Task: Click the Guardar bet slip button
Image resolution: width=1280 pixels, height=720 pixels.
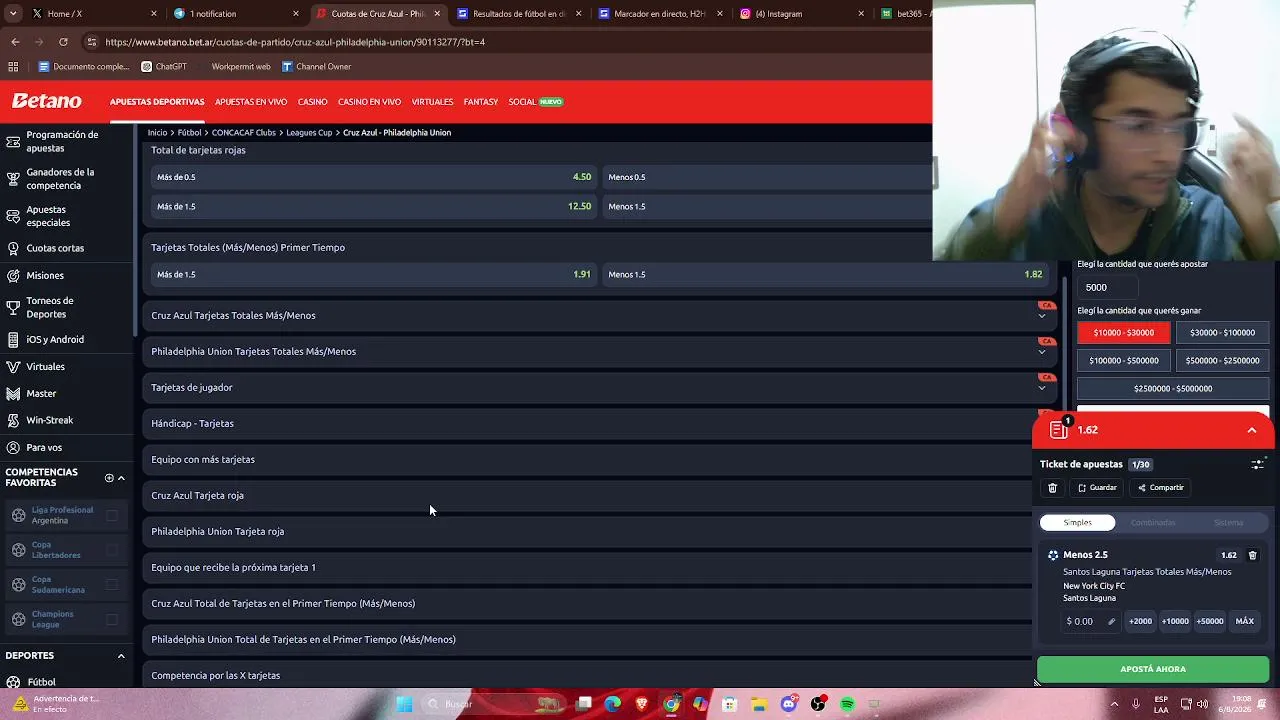Action: (x=1097, y=488)
